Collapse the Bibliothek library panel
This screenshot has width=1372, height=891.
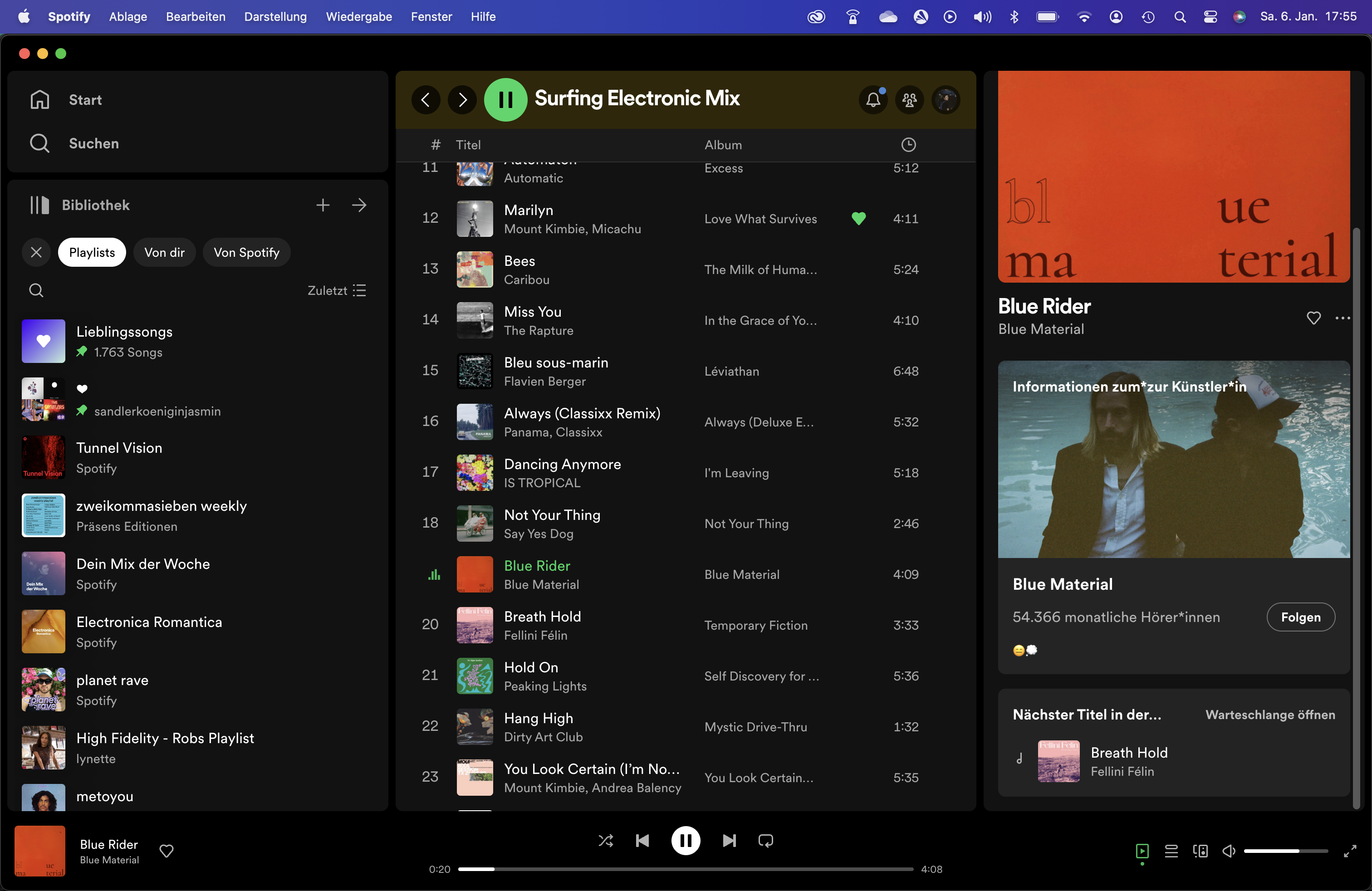[79, 205]
